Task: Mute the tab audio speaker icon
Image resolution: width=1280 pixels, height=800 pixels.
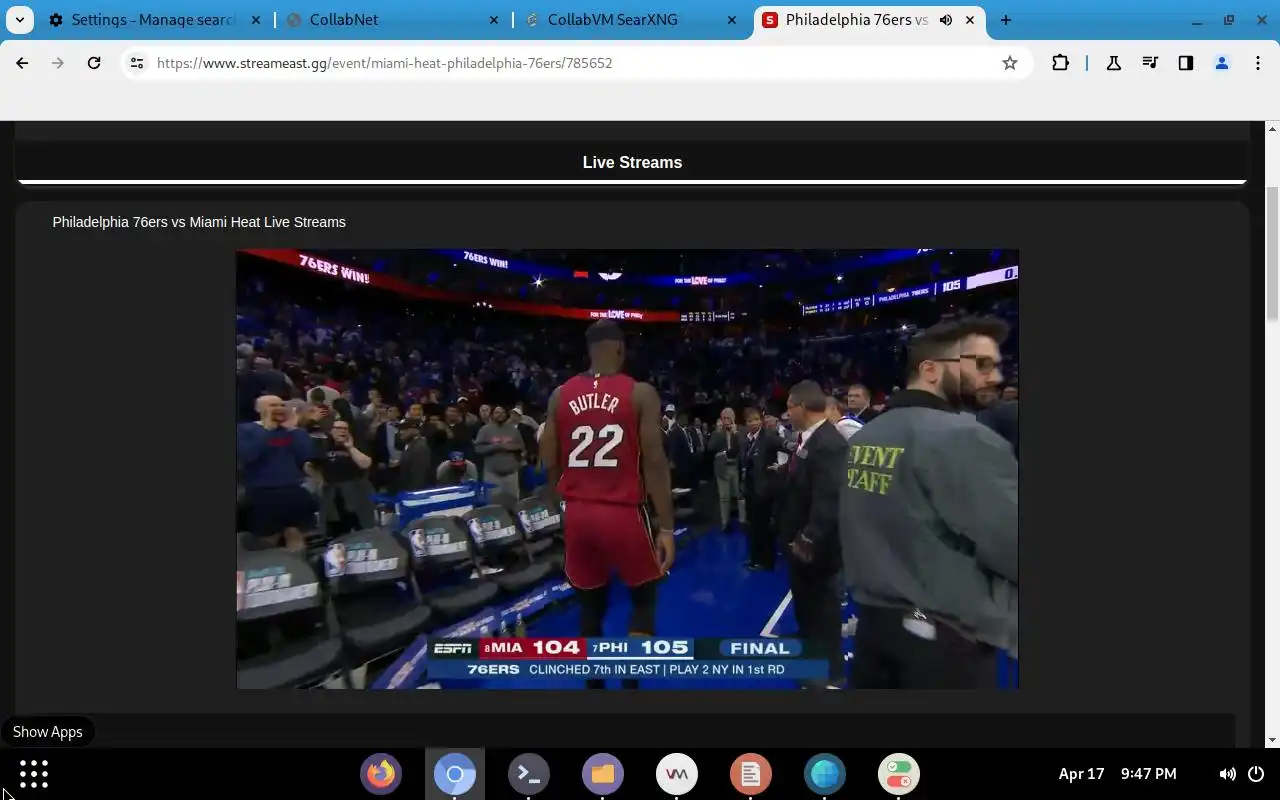Action: tap(945, 20)
